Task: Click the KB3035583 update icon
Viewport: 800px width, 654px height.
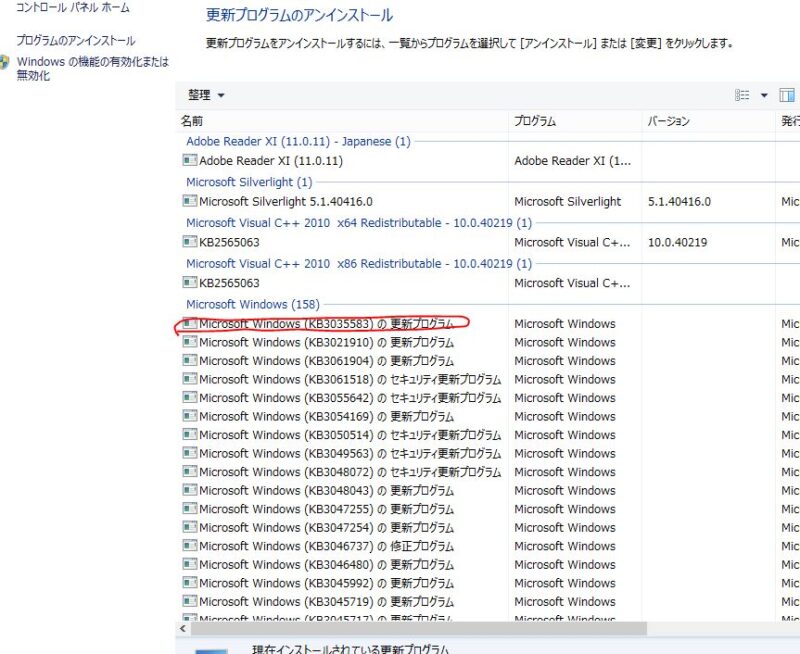Action: [190, 323]
